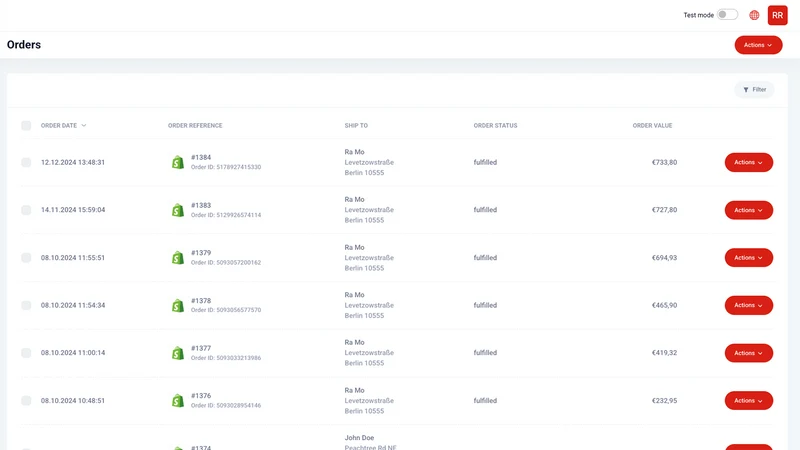Open order reference #1376
The width and height of the screenshot is (800, 450).
201,395
